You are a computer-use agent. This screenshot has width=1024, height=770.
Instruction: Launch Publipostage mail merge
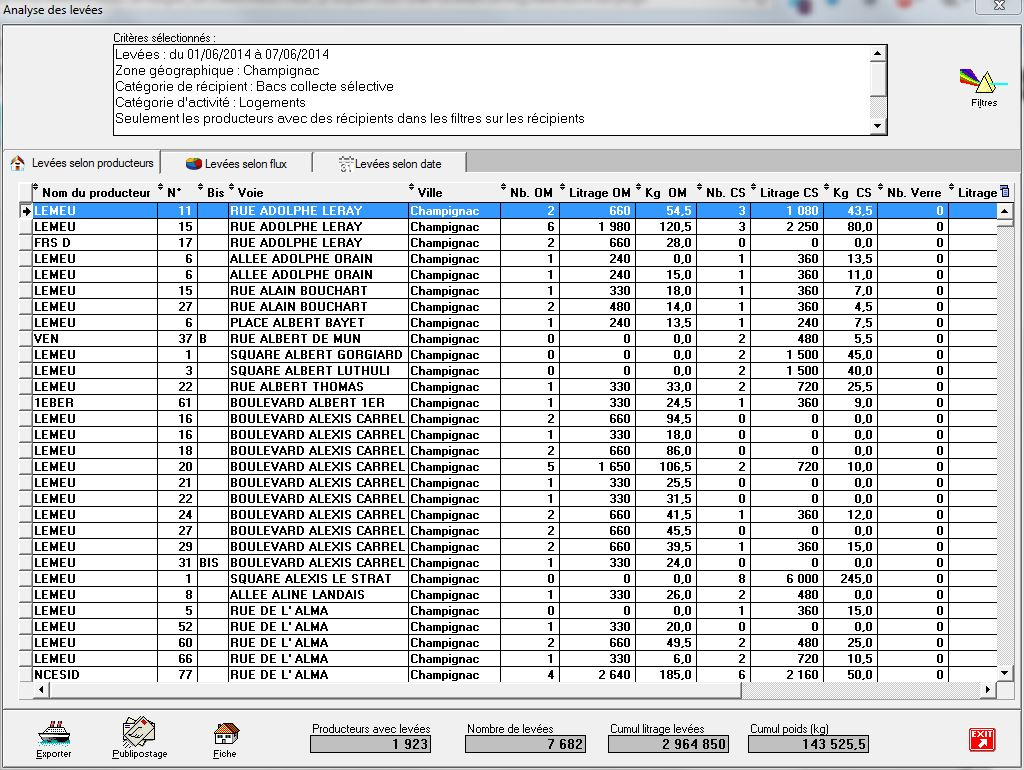[139, 737]
